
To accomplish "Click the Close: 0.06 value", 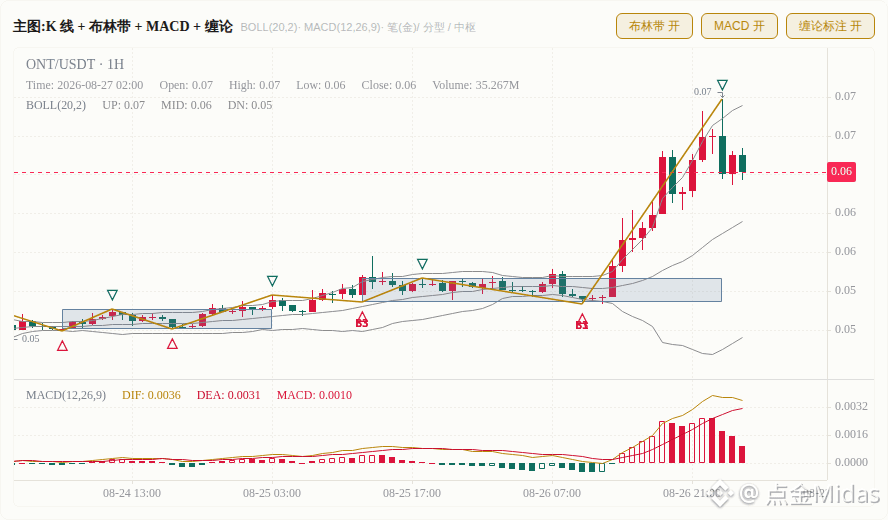I will tap(388, 85).
